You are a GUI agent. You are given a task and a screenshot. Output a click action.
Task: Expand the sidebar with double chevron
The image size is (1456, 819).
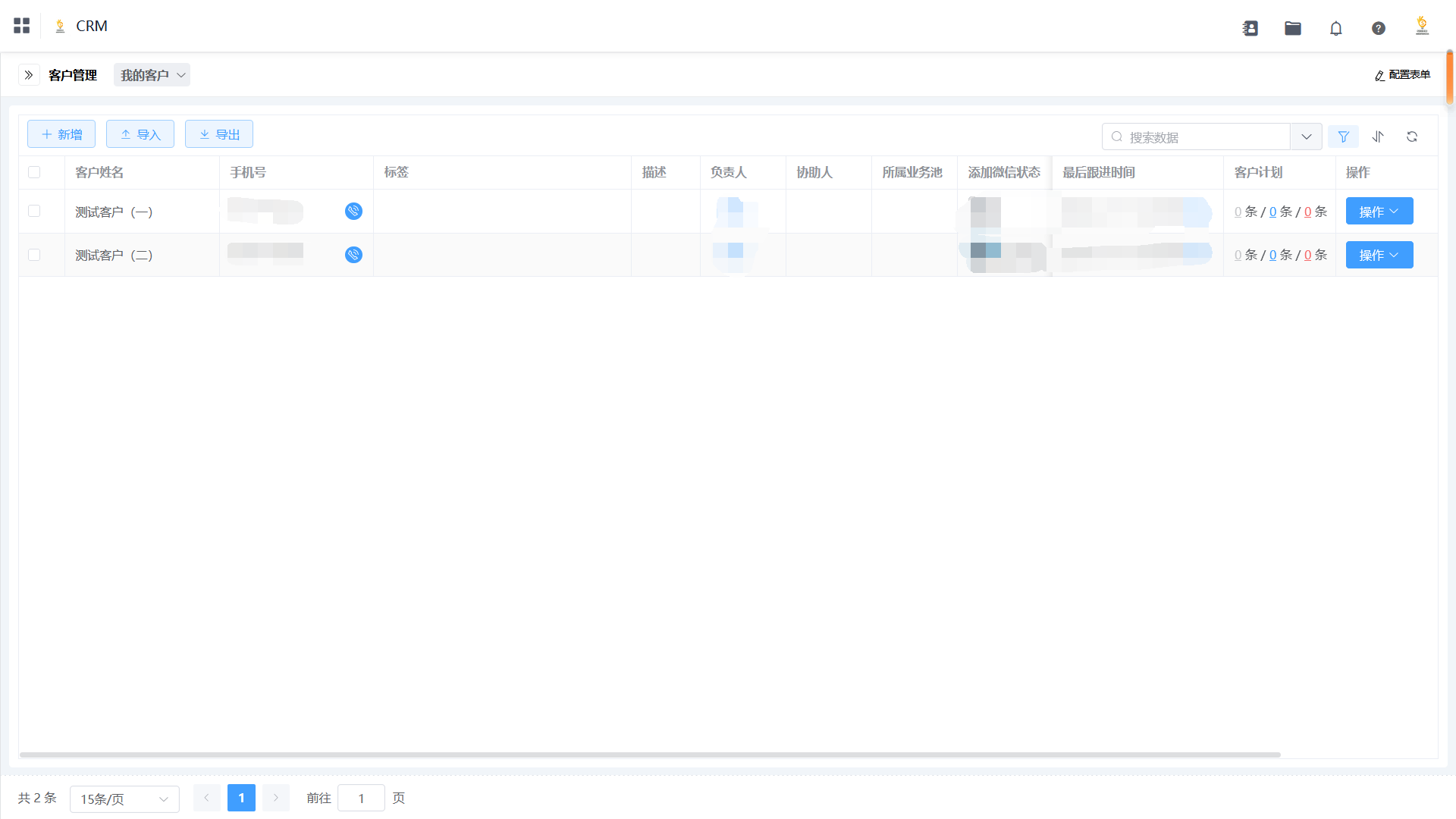tap(29, 75)
